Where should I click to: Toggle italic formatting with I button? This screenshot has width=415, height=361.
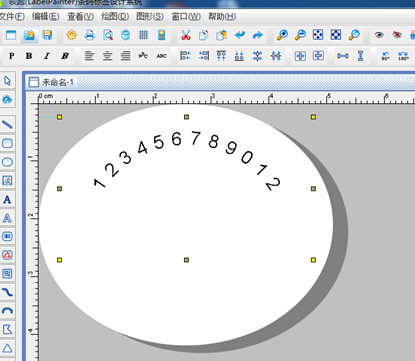47,56
